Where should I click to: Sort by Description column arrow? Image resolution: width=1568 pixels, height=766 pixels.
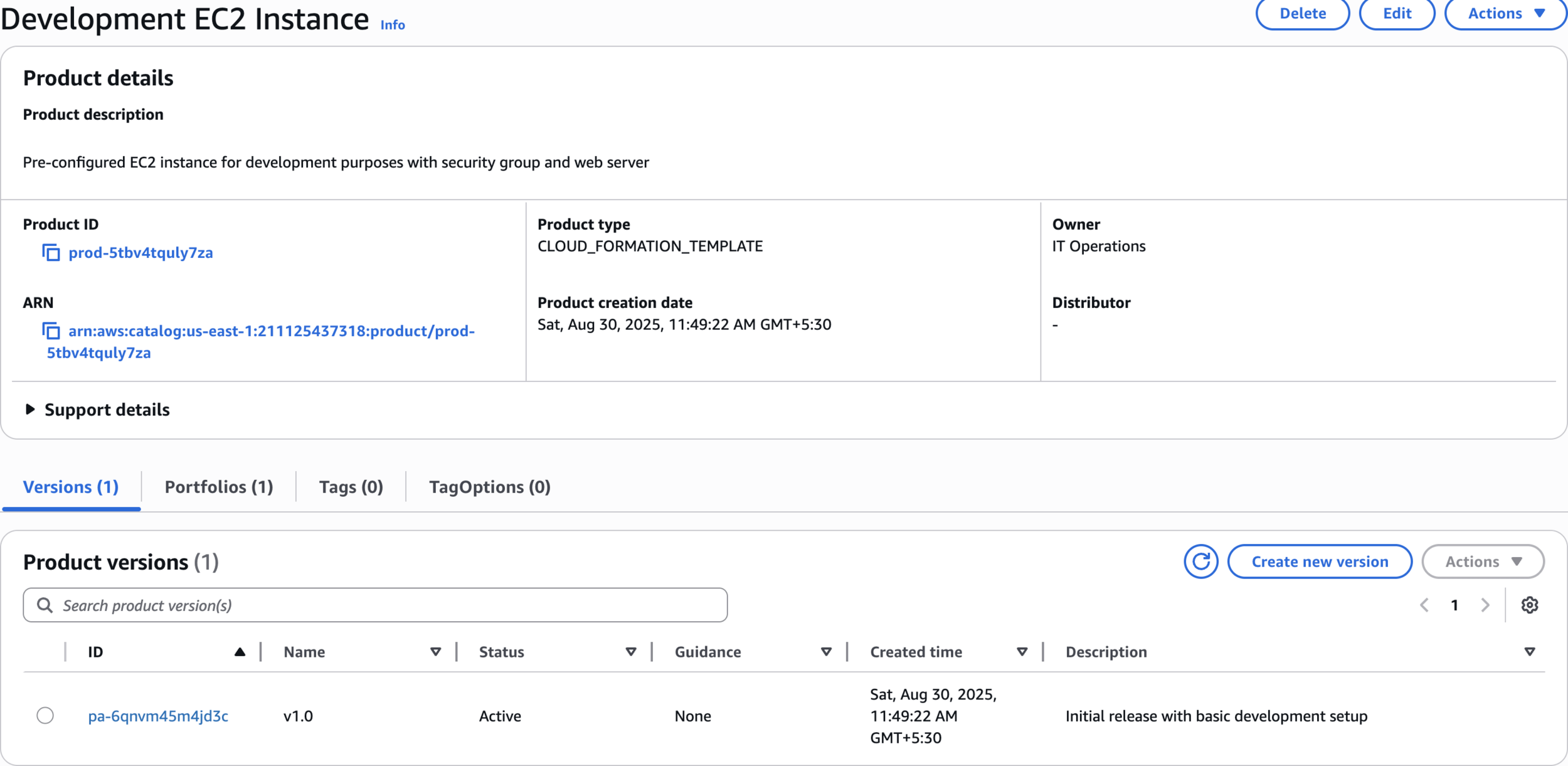coord(1529,652)
